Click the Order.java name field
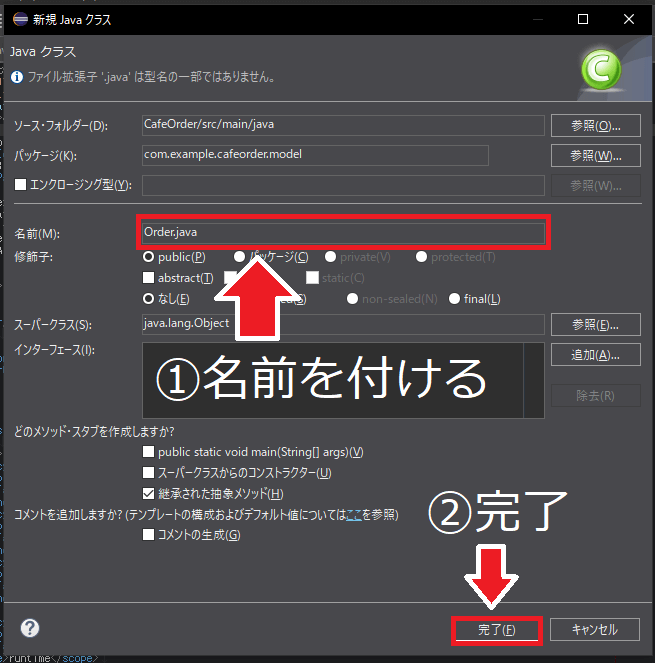Screen dimensions: 655x663 pyautogui.click(x=342, y=233)
